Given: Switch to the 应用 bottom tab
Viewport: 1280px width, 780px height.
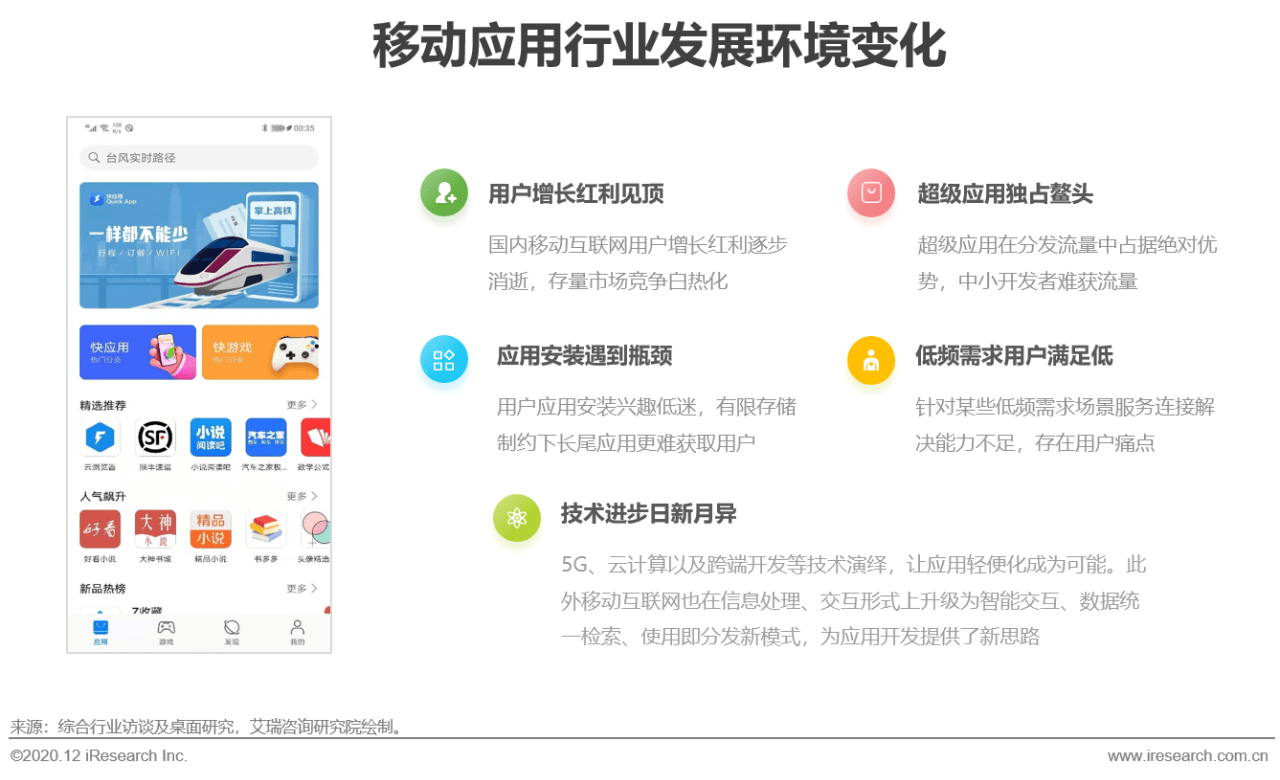Looking at the screenshot, I should [x=100, y=633].
